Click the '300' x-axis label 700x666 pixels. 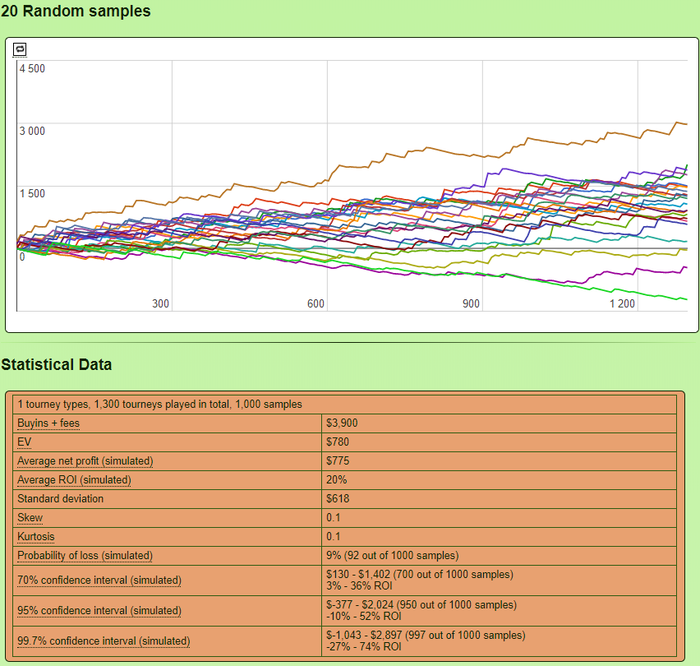[x=160, y=304]
